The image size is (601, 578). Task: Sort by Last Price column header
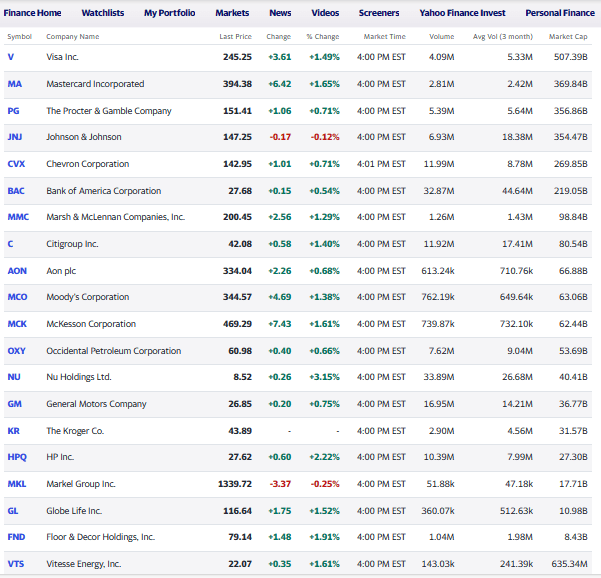point(235,36)
